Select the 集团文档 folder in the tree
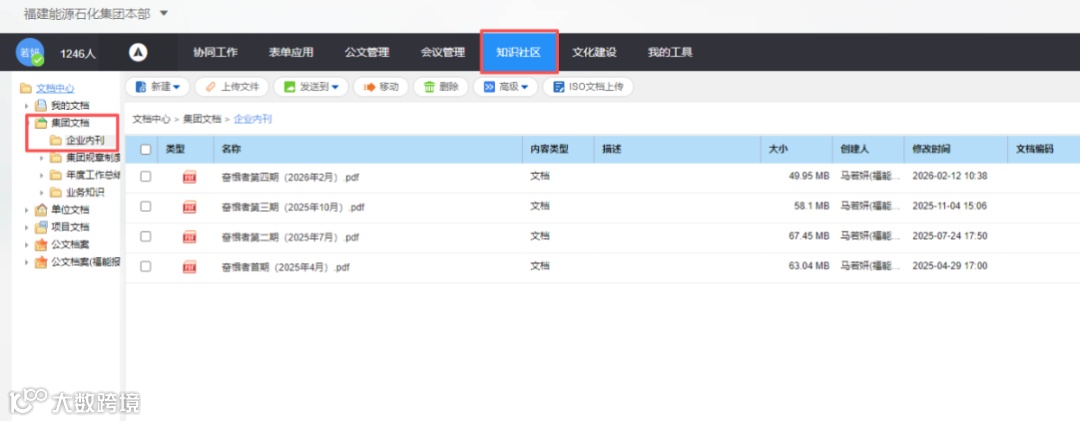 point(70,123)
